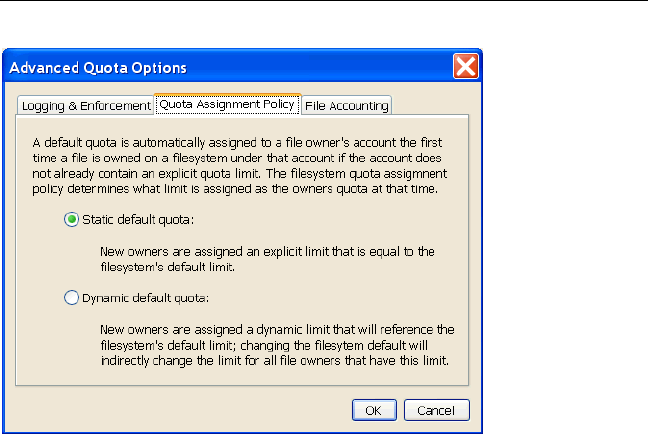Image resolution: width=648 pixels, height=434 pixels.
Task: Click blank space right of File Accounting tab
Action: point(430,104)
